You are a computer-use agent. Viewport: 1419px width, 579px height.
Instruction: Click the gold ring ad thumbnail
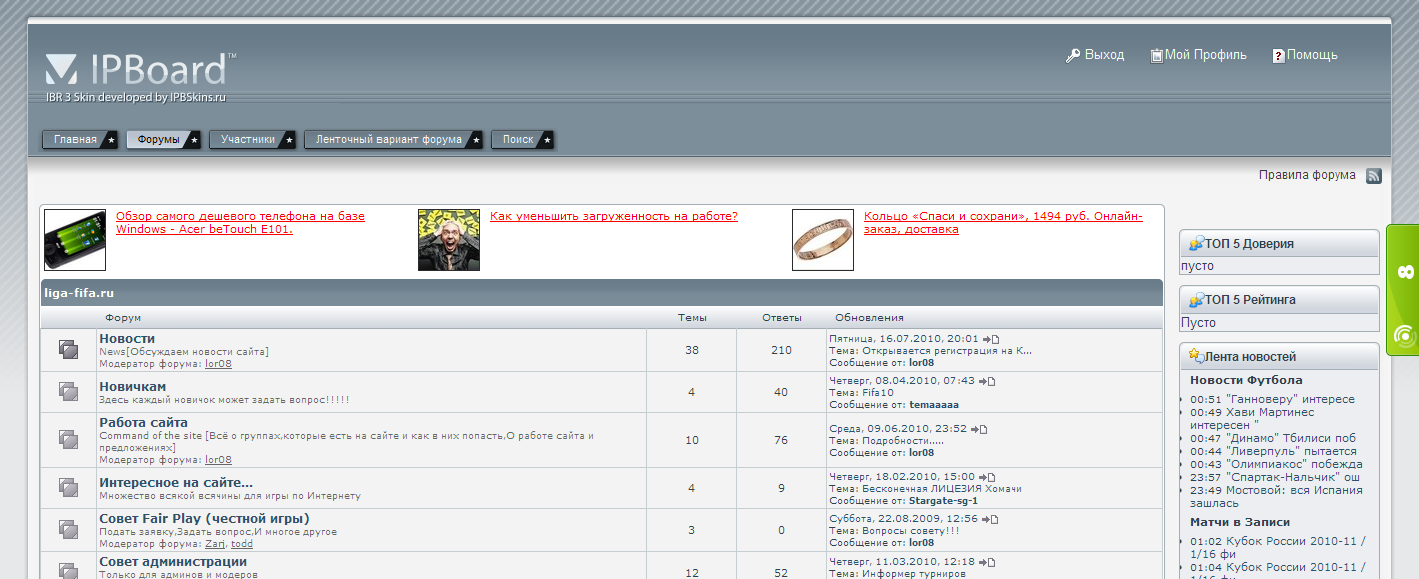(x=823, y=240)
